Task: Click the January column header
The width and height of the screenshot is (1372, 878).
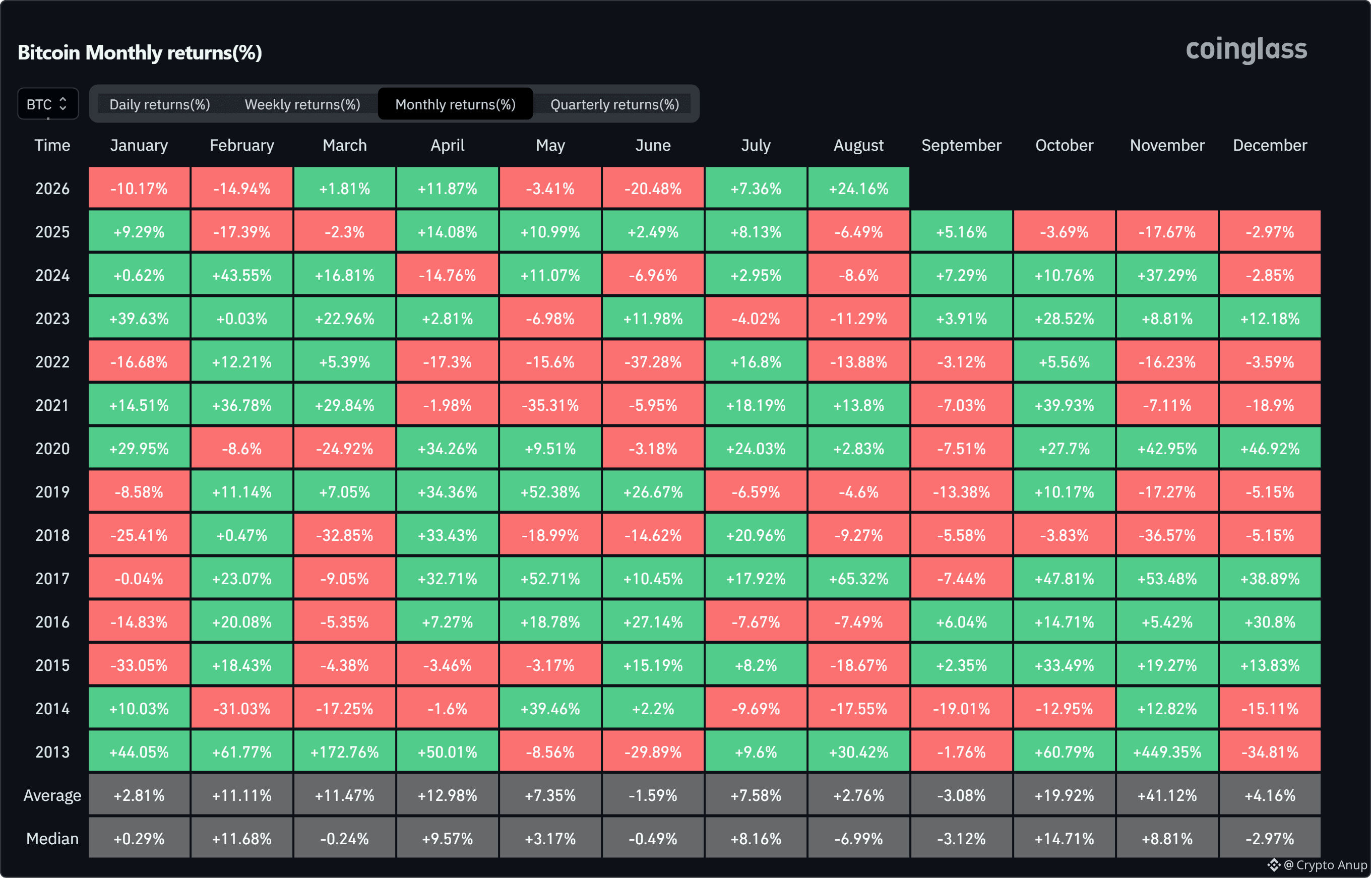Action: [x=139, y=145]
